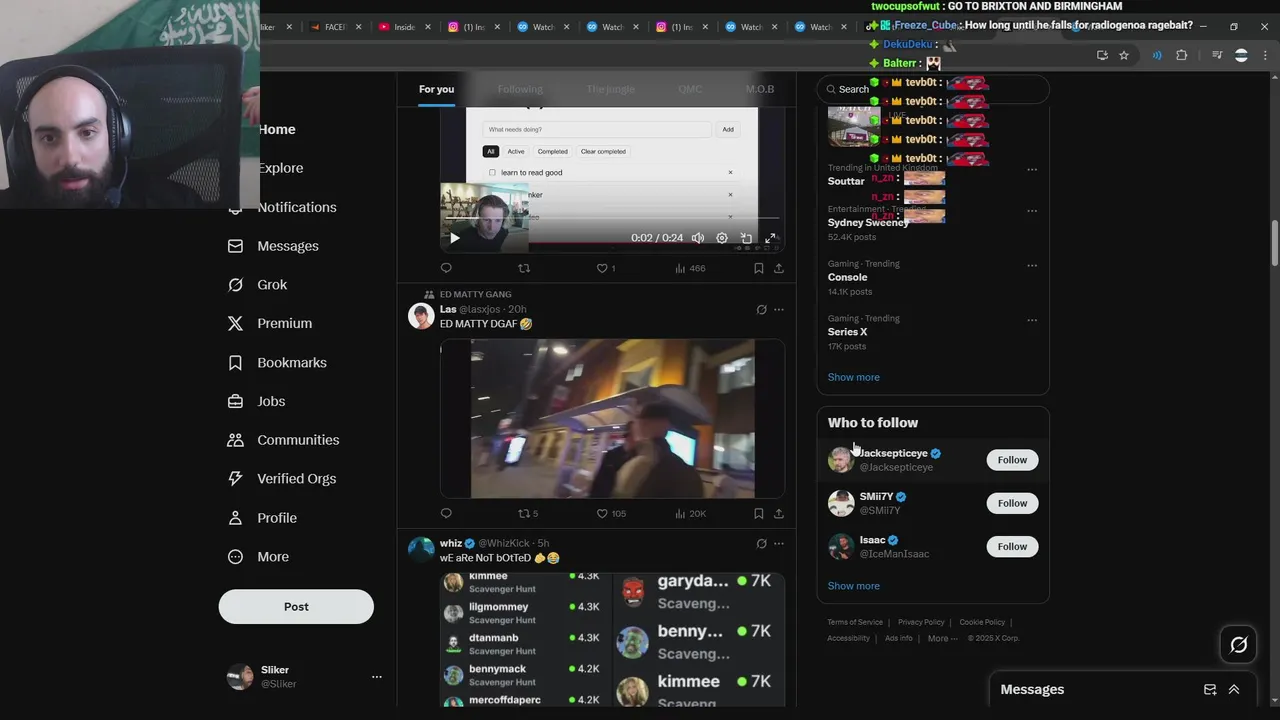The image size is (1280, 720).
Task: Open account switcher dots beside Sliker
Action: 377,677
